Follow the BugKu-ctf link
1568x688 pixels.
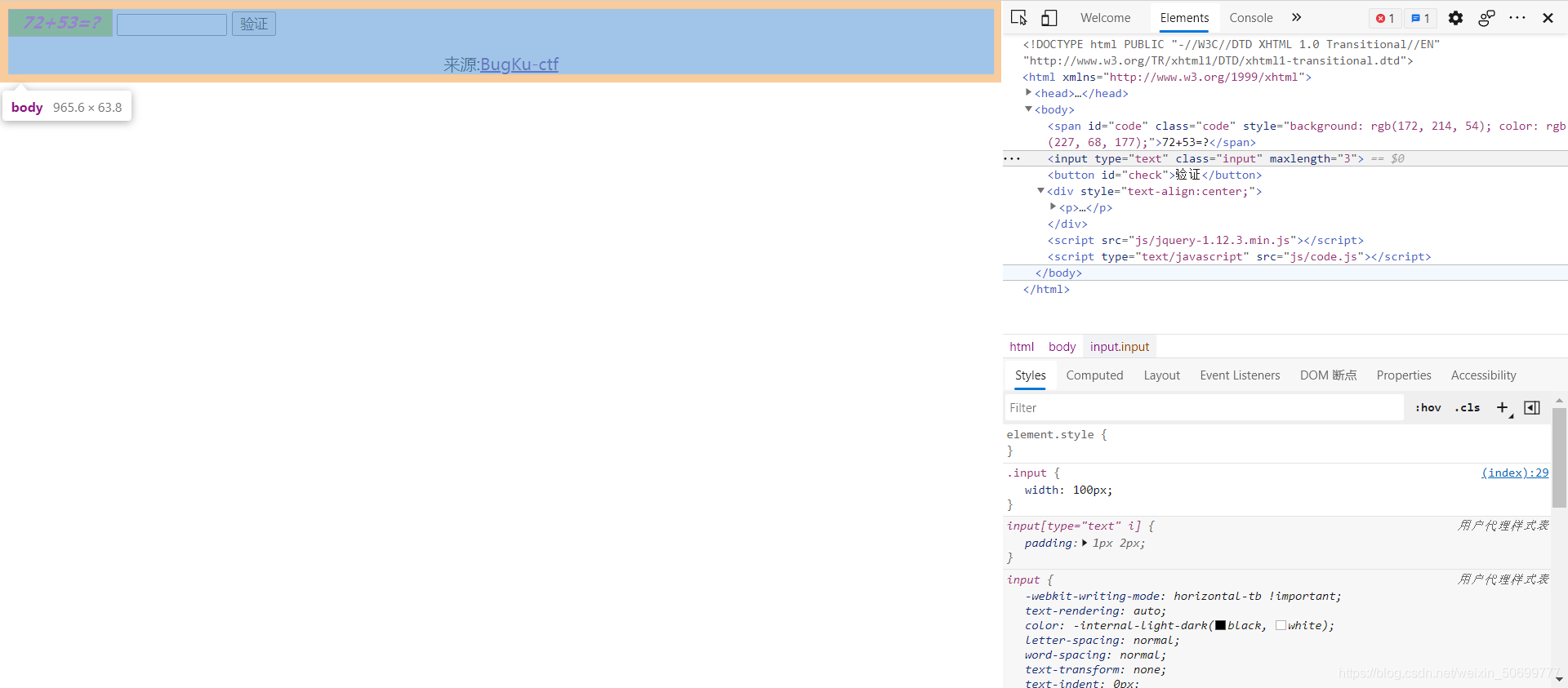519,64
